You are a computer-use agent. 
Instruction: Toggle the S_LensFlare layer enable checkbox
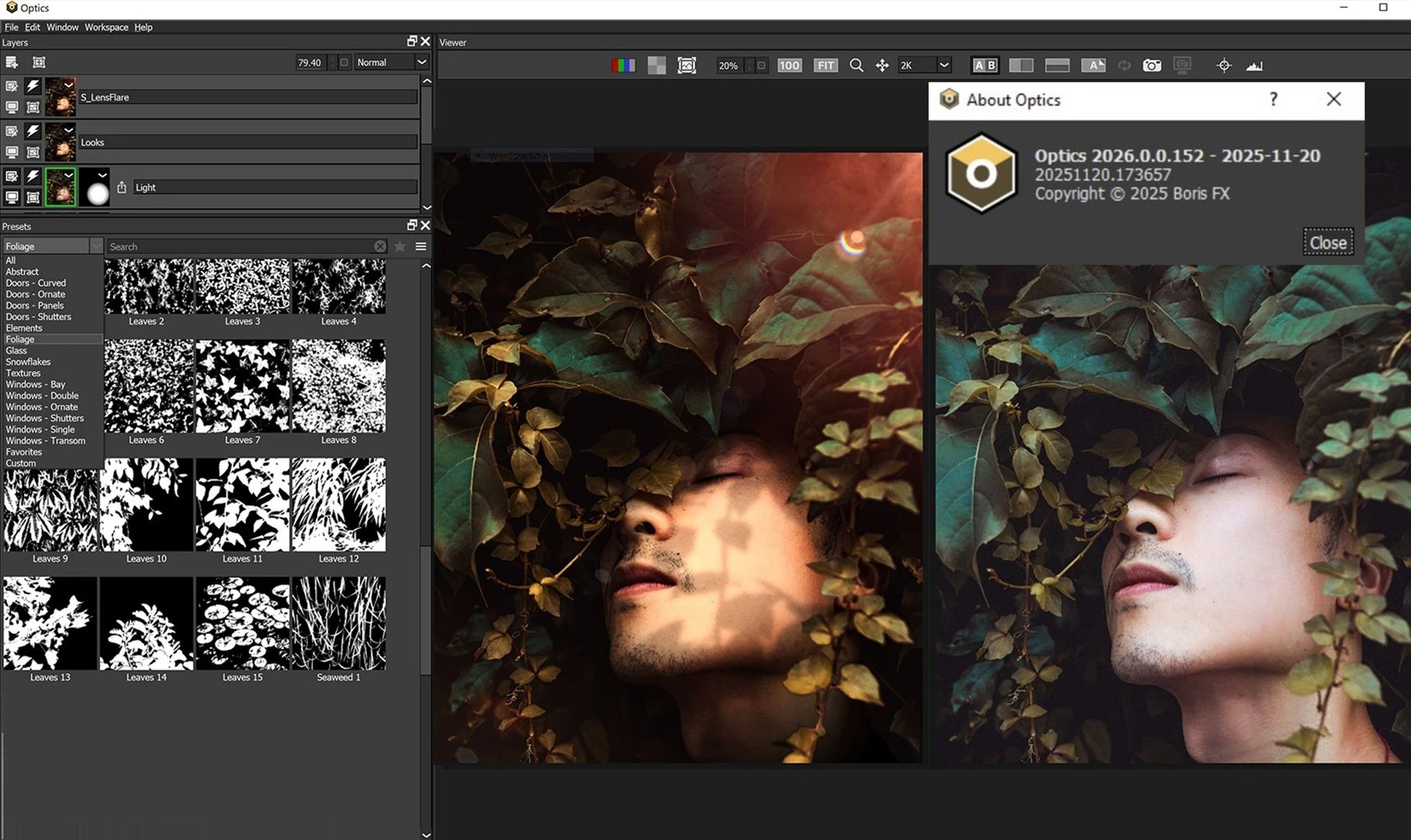pyautogui.click(x=12, y=86)
